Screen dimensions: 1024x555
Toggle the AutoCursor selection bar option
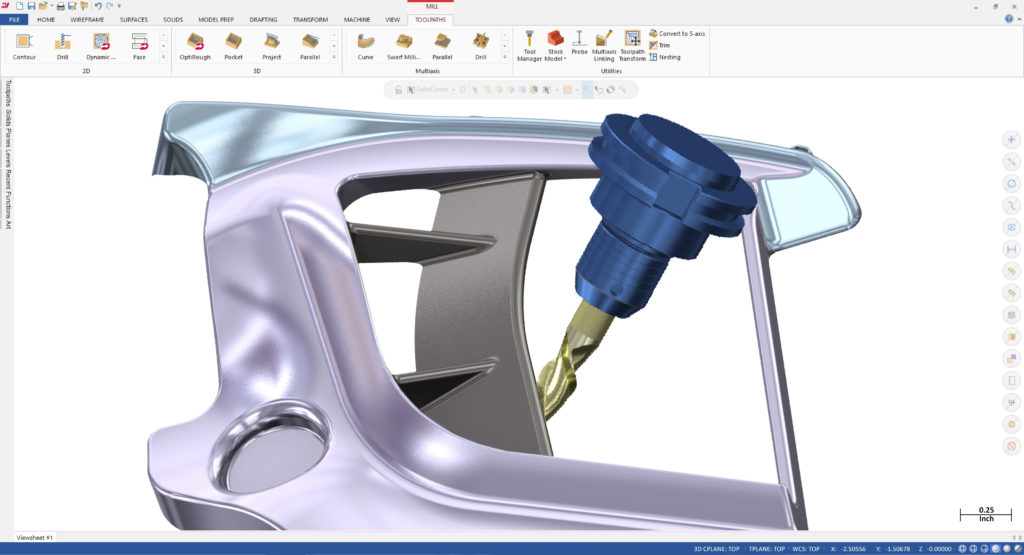431,89
